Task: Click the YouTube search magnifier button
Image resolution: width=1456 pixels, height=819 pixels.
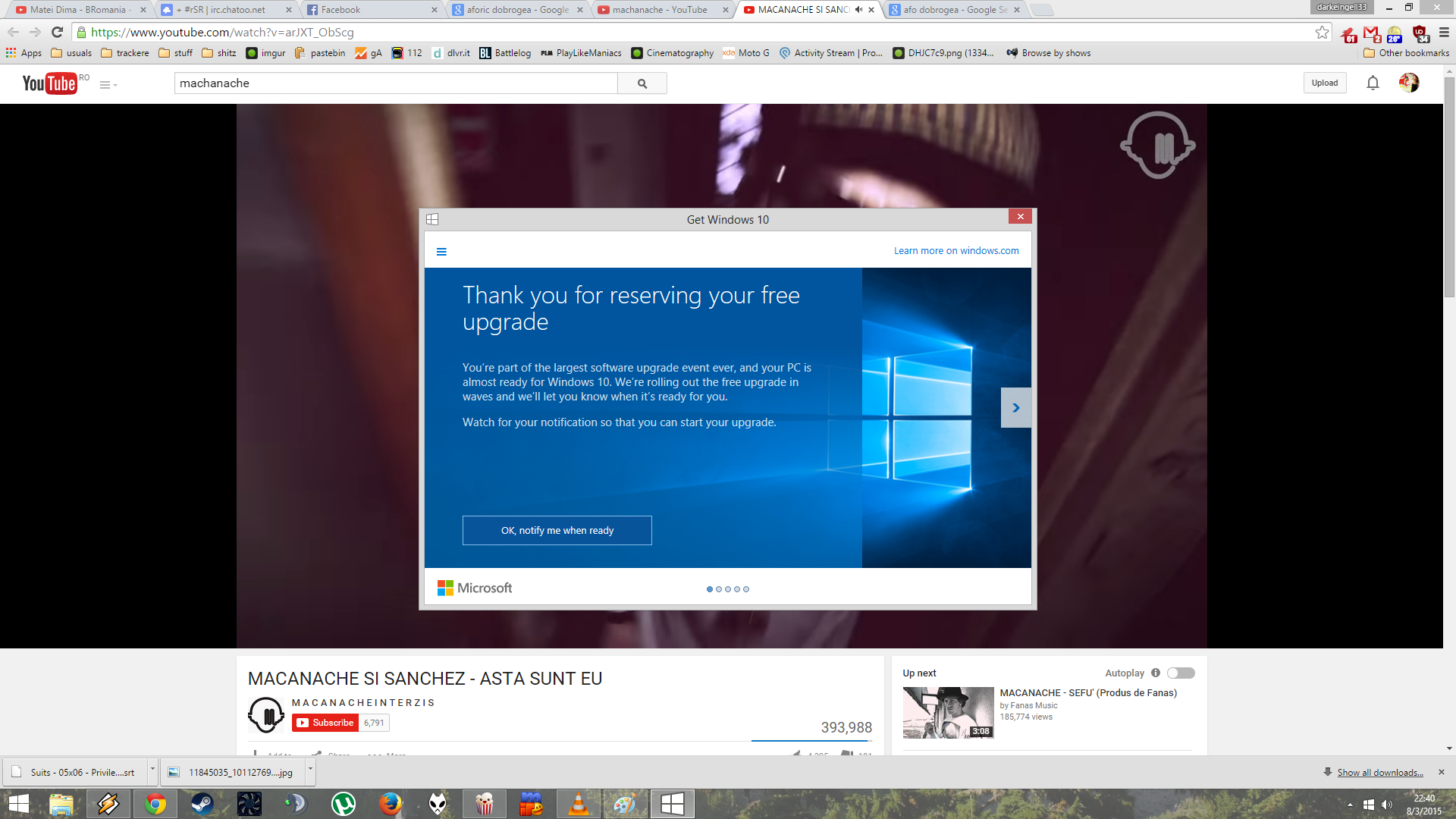Action: point(642,83)
